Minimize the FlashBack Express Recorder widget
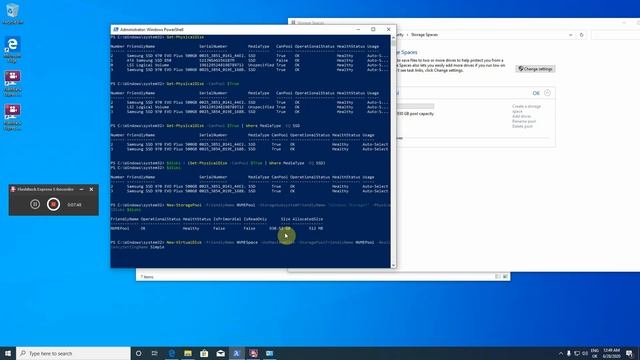 [81, 189]
